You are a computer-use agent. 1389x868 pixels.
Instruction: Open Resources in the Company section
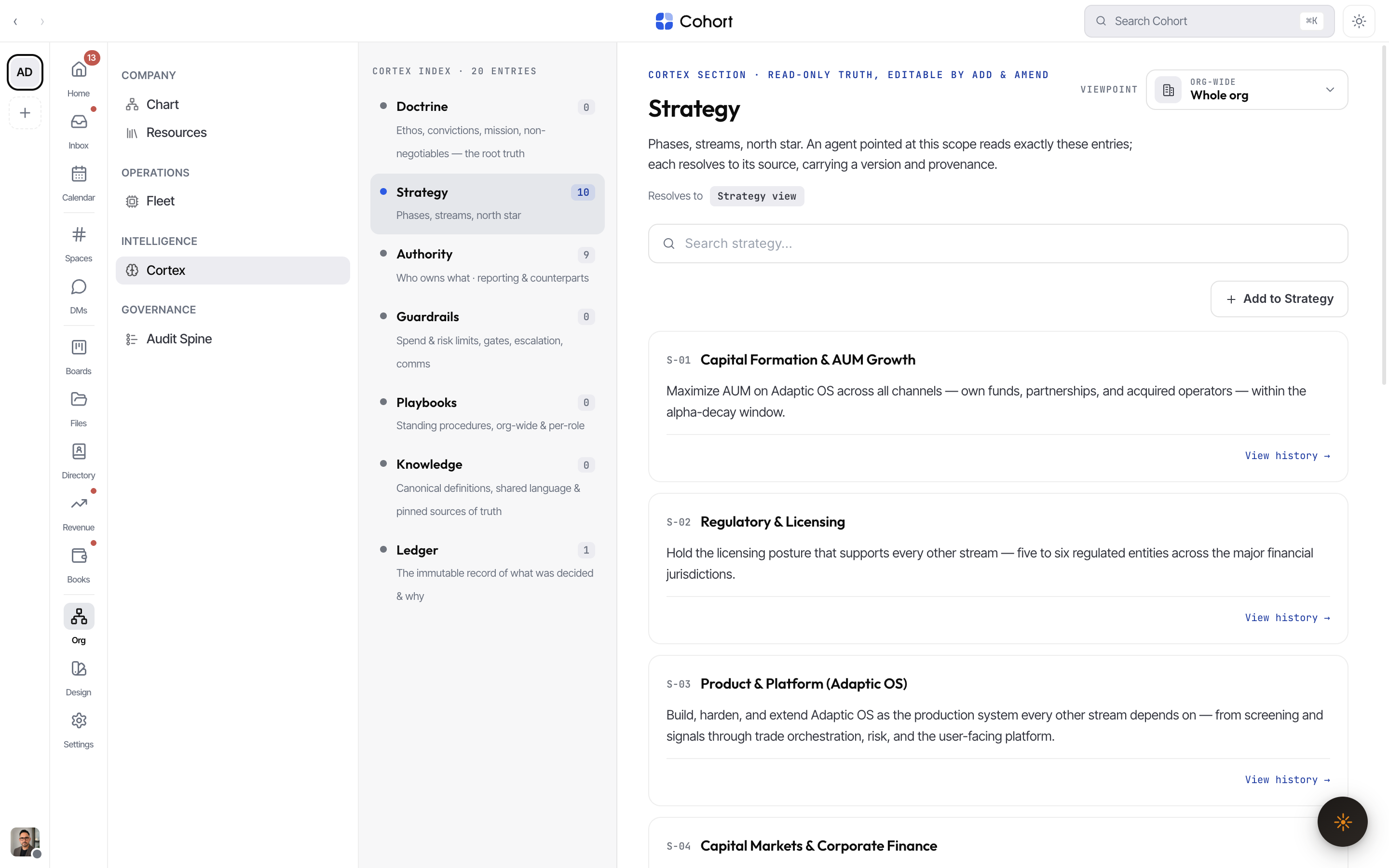232,133
